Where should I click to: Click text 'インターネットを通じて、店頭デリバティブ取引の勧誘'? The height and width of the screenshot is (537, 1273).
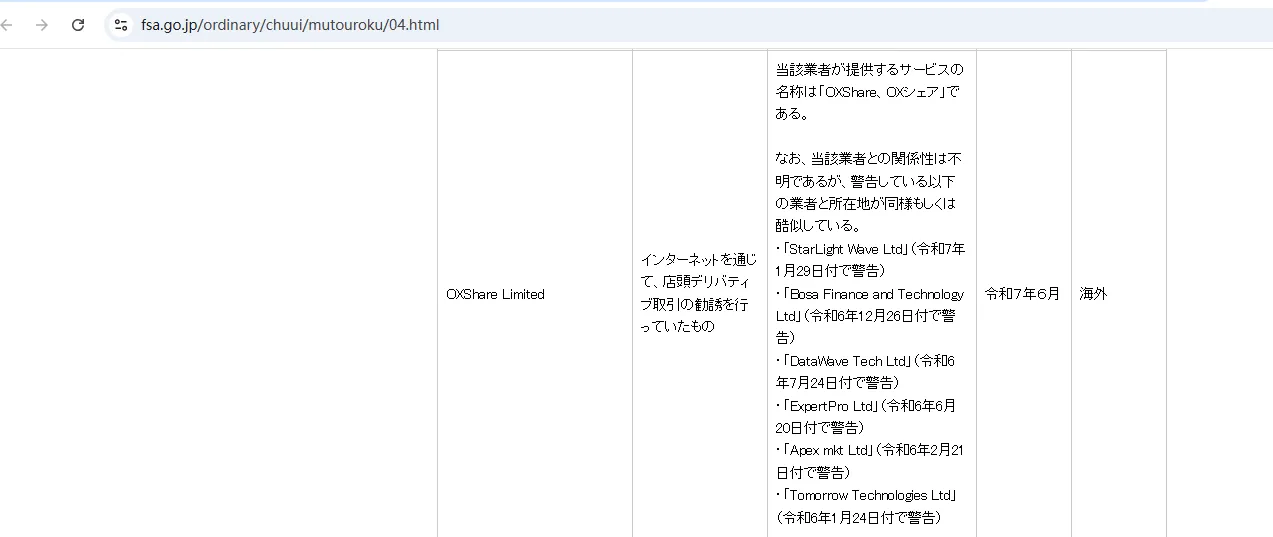tap(699, 293)
